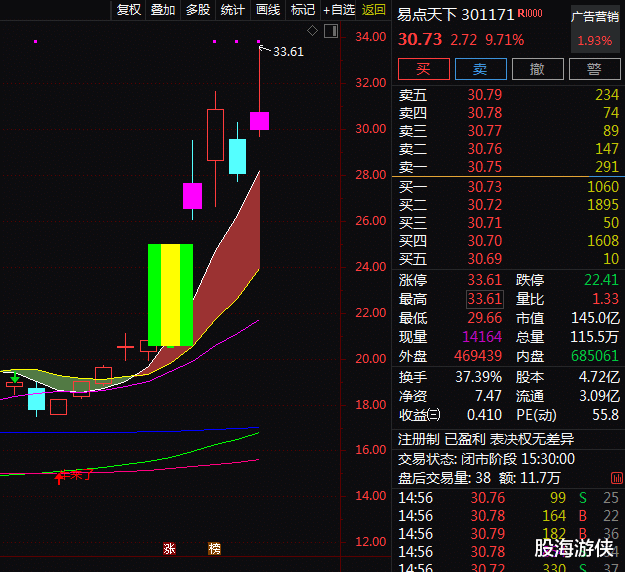Open the 统计 statistics tool

(x=232, y=10)
